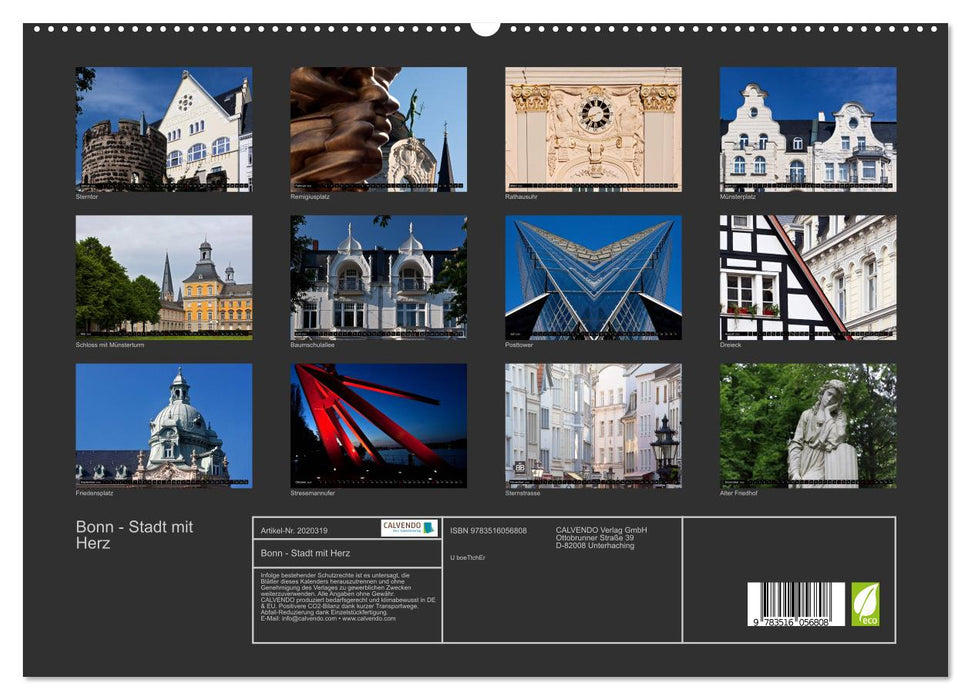Visit the www.calvendo.com link

point(370,620)
